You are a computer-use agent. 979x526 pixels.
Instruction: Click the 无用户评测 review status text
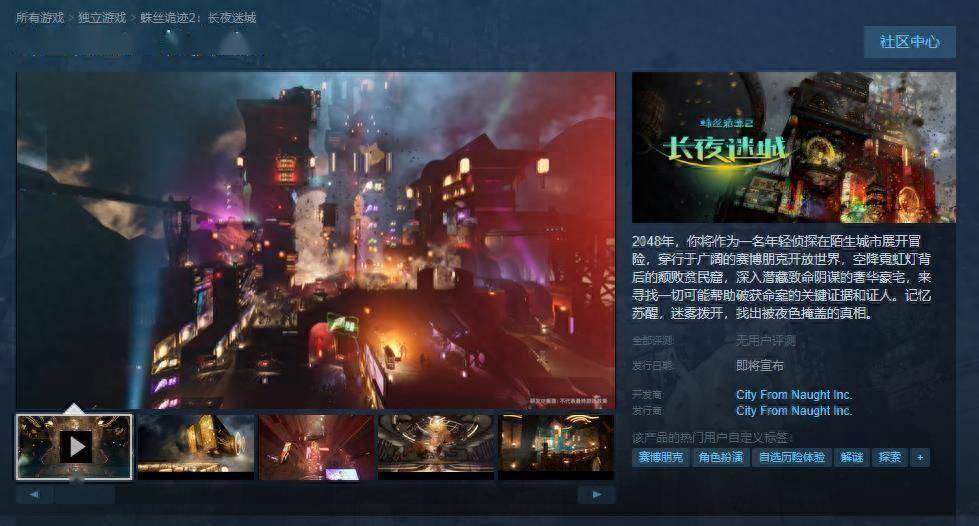[x=765, y=340]
